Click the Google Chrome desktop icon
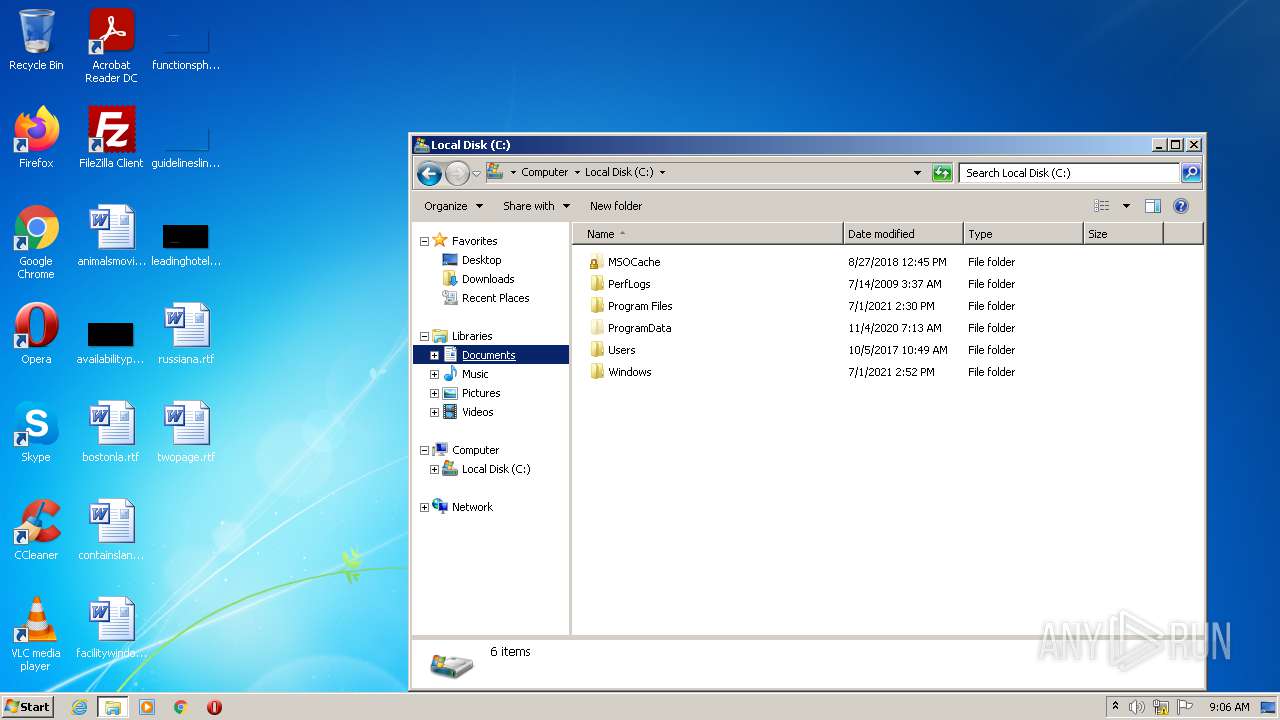1280x720 pixels. click(x=36, y=242)
